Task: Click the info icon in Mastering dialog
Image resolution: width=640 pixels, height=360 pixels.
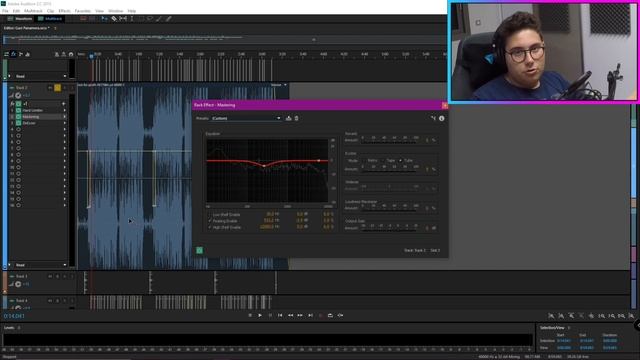Action: click(442, 118)
